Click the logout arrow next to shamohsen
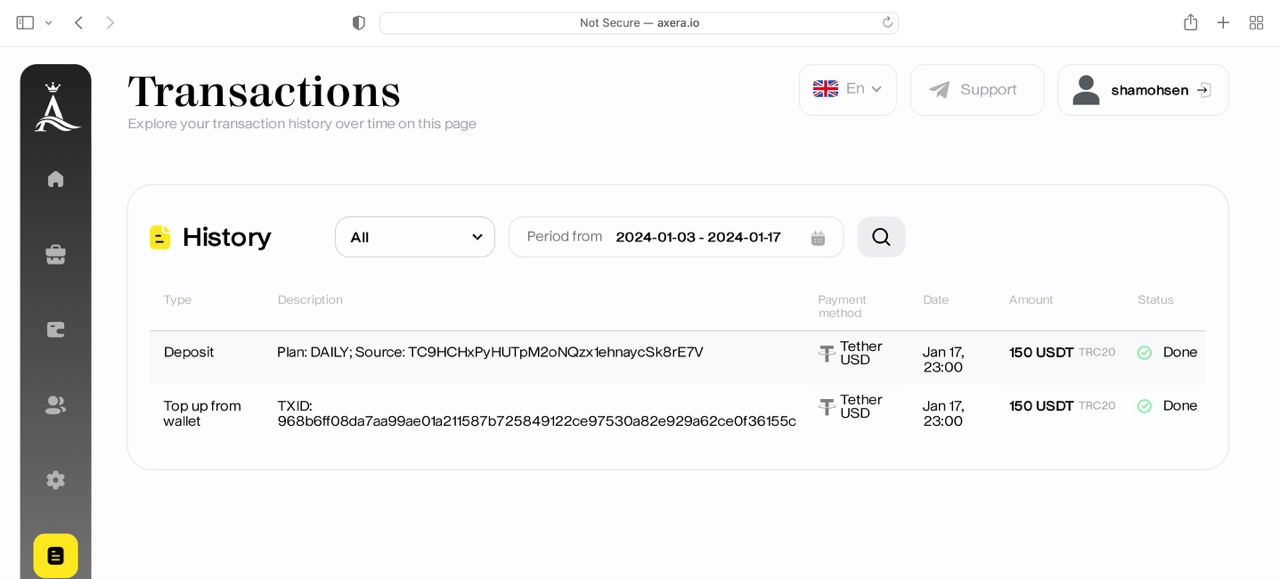 pyautogui.click(x=1204, y=90)
